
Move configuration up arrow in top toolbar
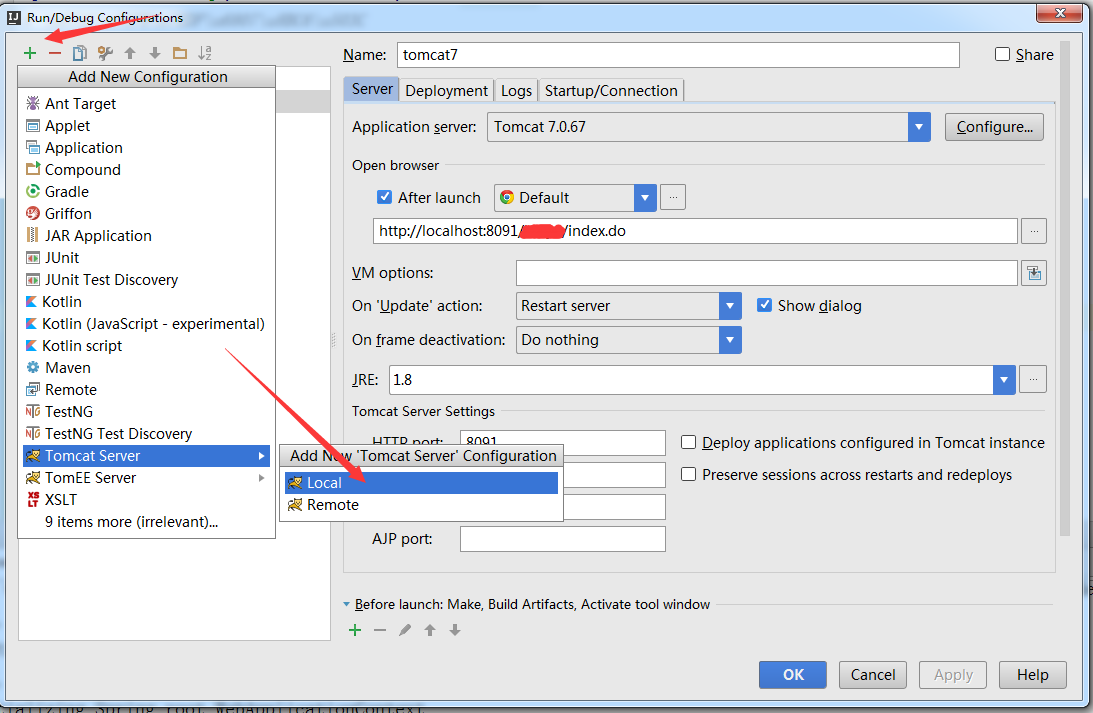coord(130,53)
